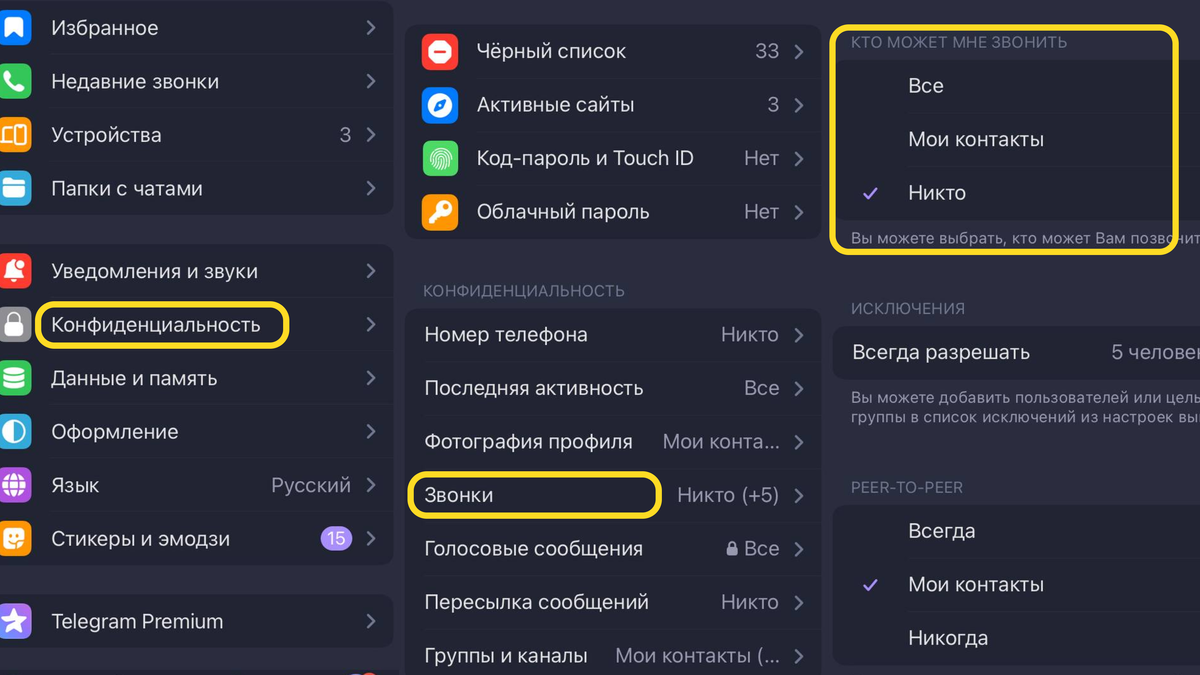Open the Звонки privacy row
1200x675 pixels.
click(x=613, y=495)
